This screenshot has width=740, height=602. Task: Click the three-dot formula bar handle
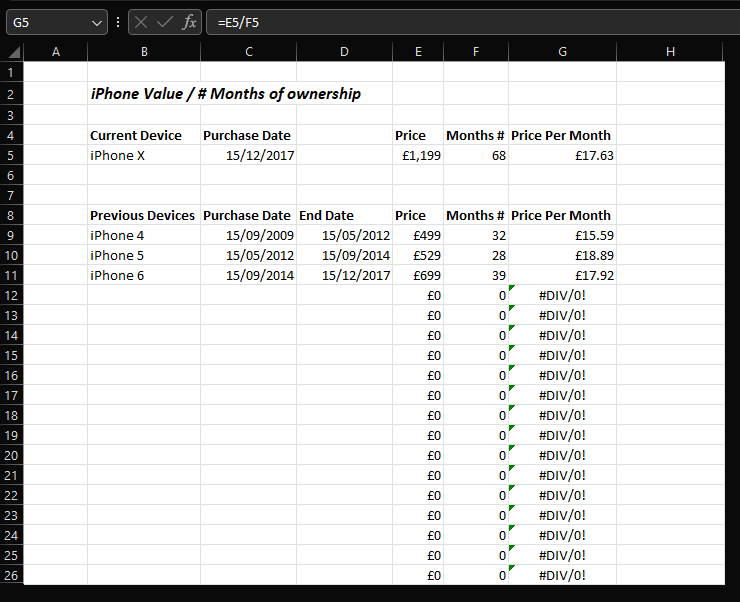tap(118, 22)
